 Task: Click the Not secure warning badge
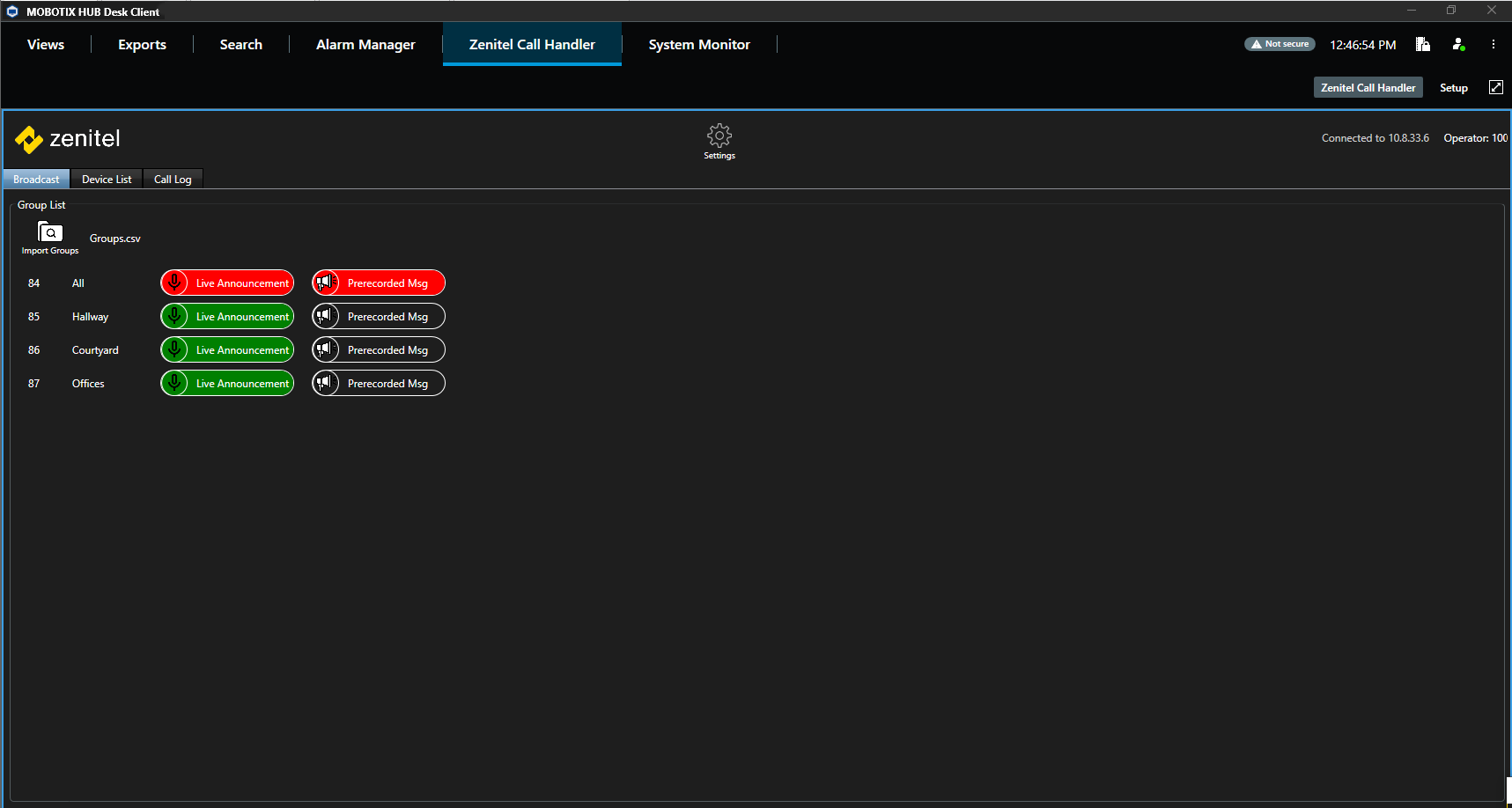(1280, 44)
